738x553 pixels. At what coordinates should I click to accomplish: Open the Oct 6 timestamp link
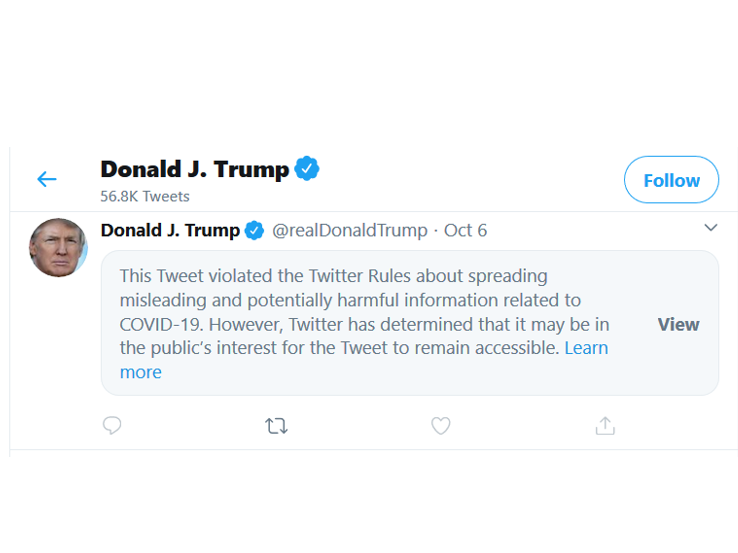point(465,231)
